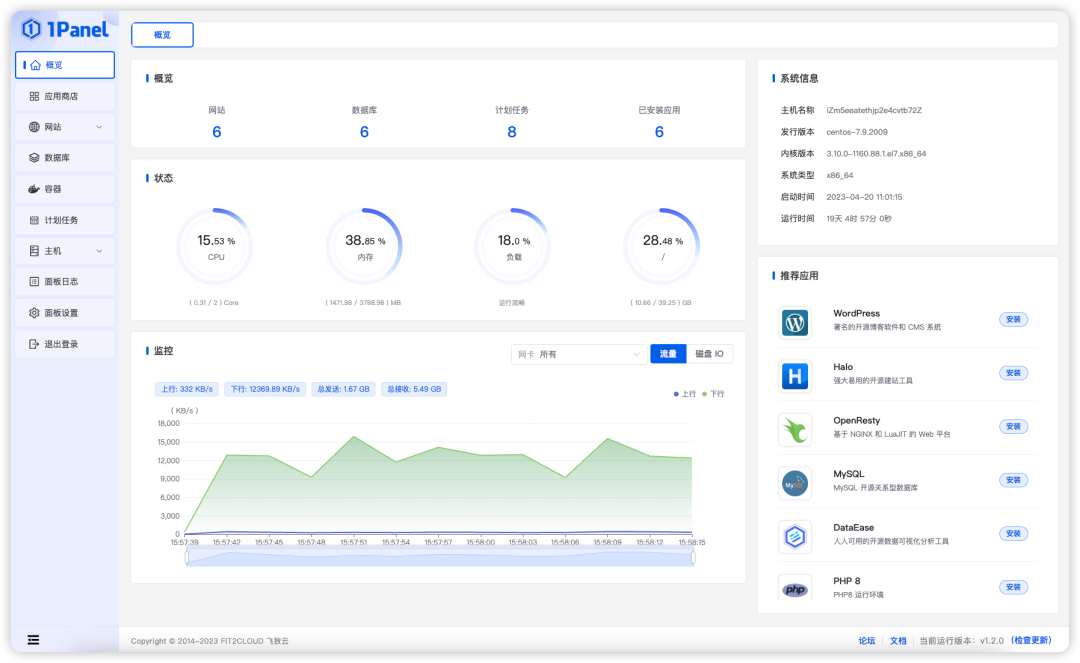
Task: Toggle the 下行 legend series
Action: 713,394
